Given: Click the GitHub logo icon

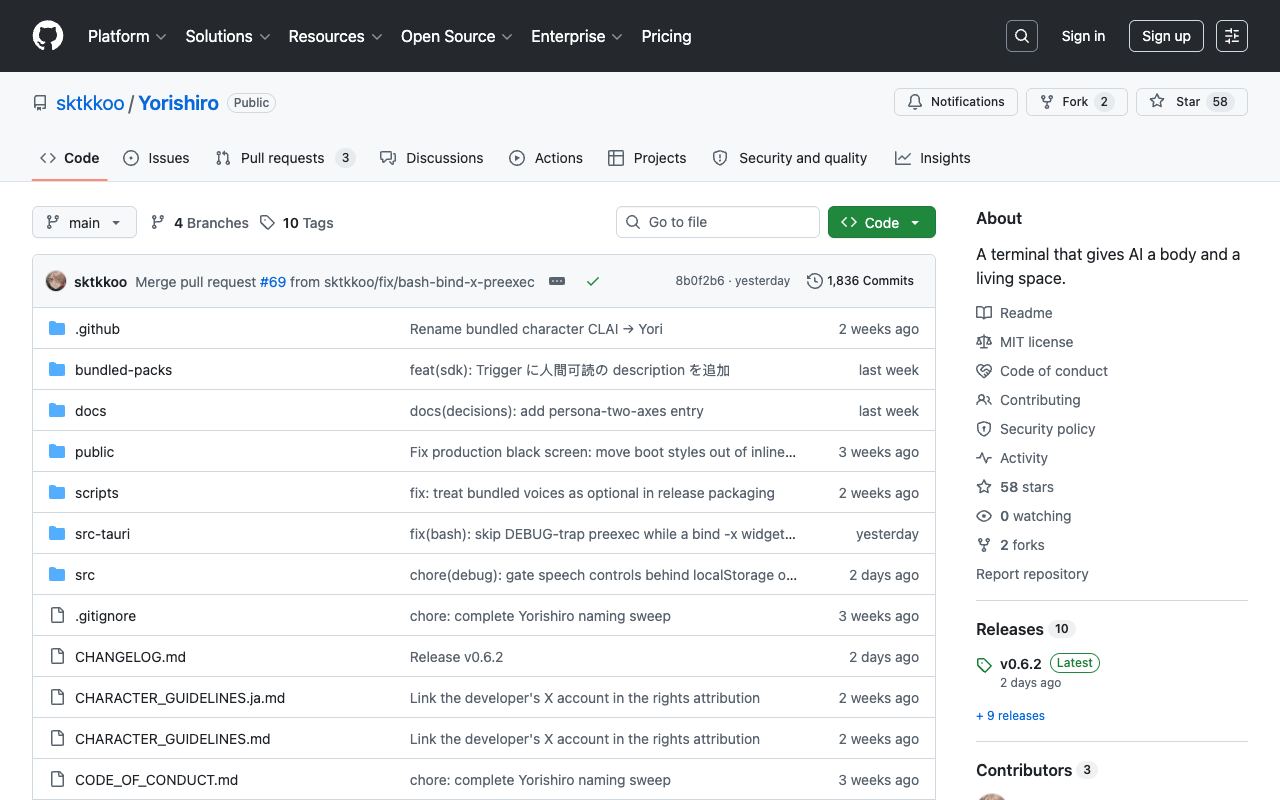Looking at the screenshot, I should coord(48,36).
